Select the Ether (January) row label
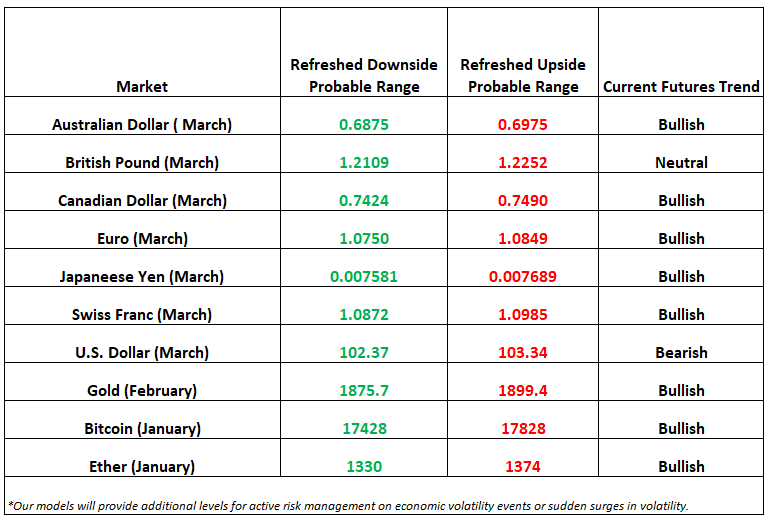Image resolution: width=772 pixels, height=518 pixels. (x=142, y=466)
